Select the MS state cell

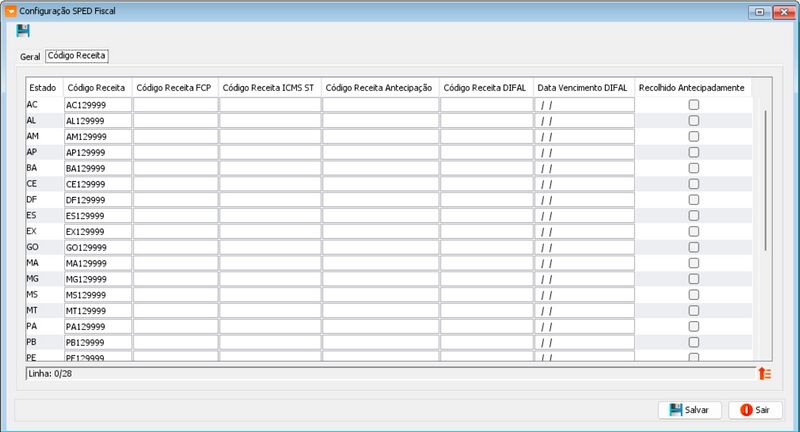pyautogui.click(x=44, y=294)
